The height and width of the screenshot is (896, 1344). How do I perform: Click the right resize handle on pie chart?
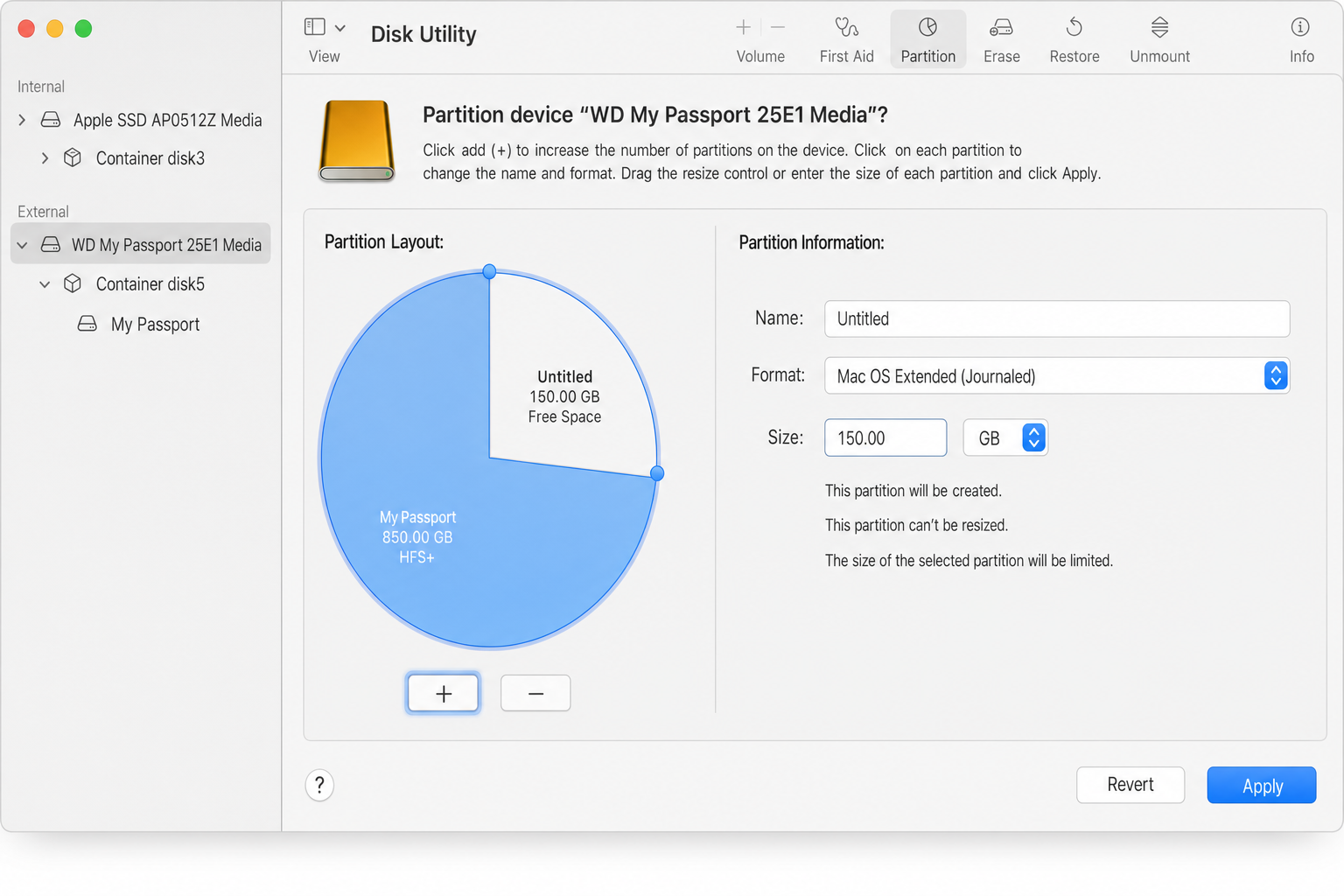click(657, 473)
